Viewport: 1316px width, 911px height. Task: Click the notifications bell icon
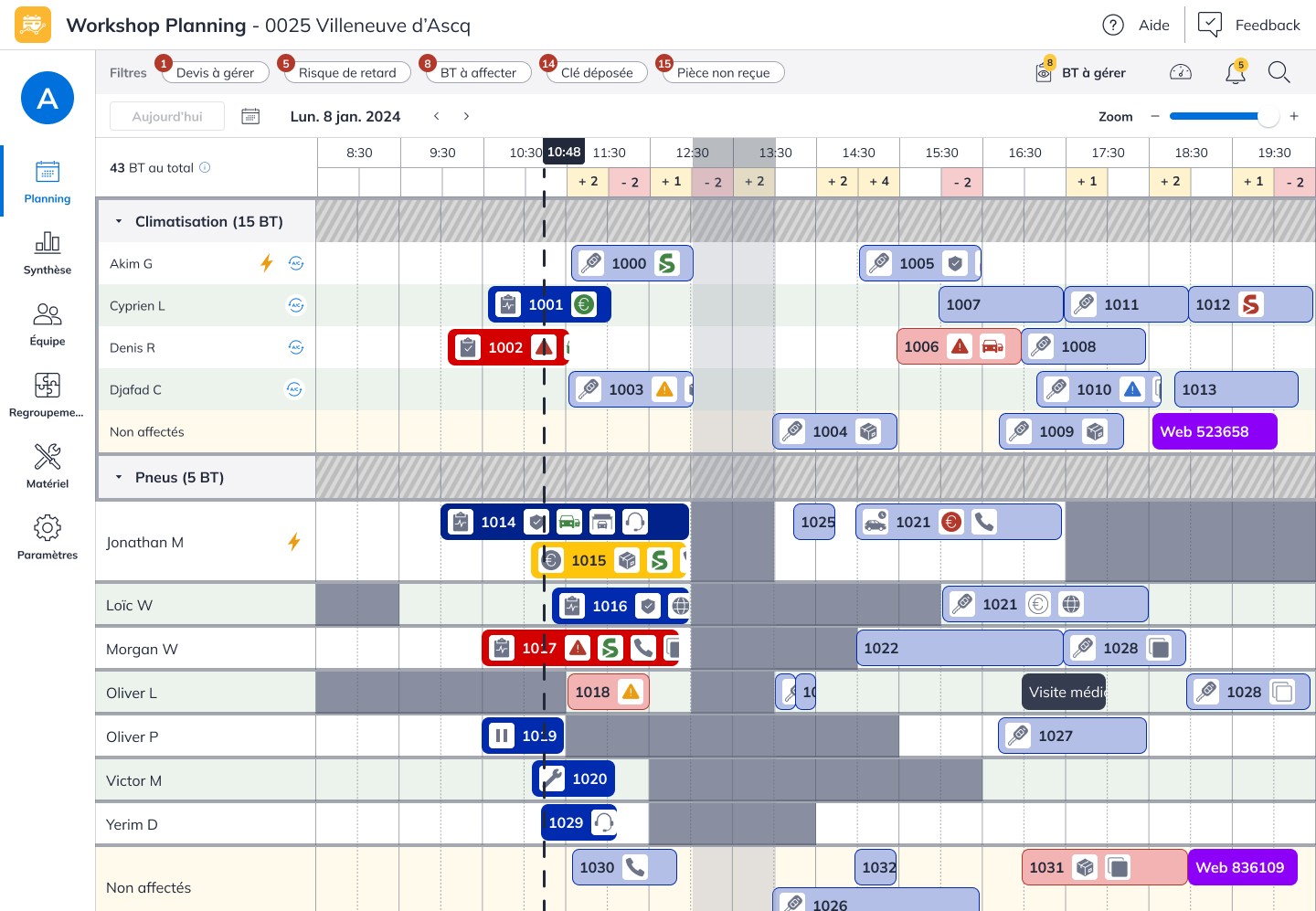click(1236, 73)
